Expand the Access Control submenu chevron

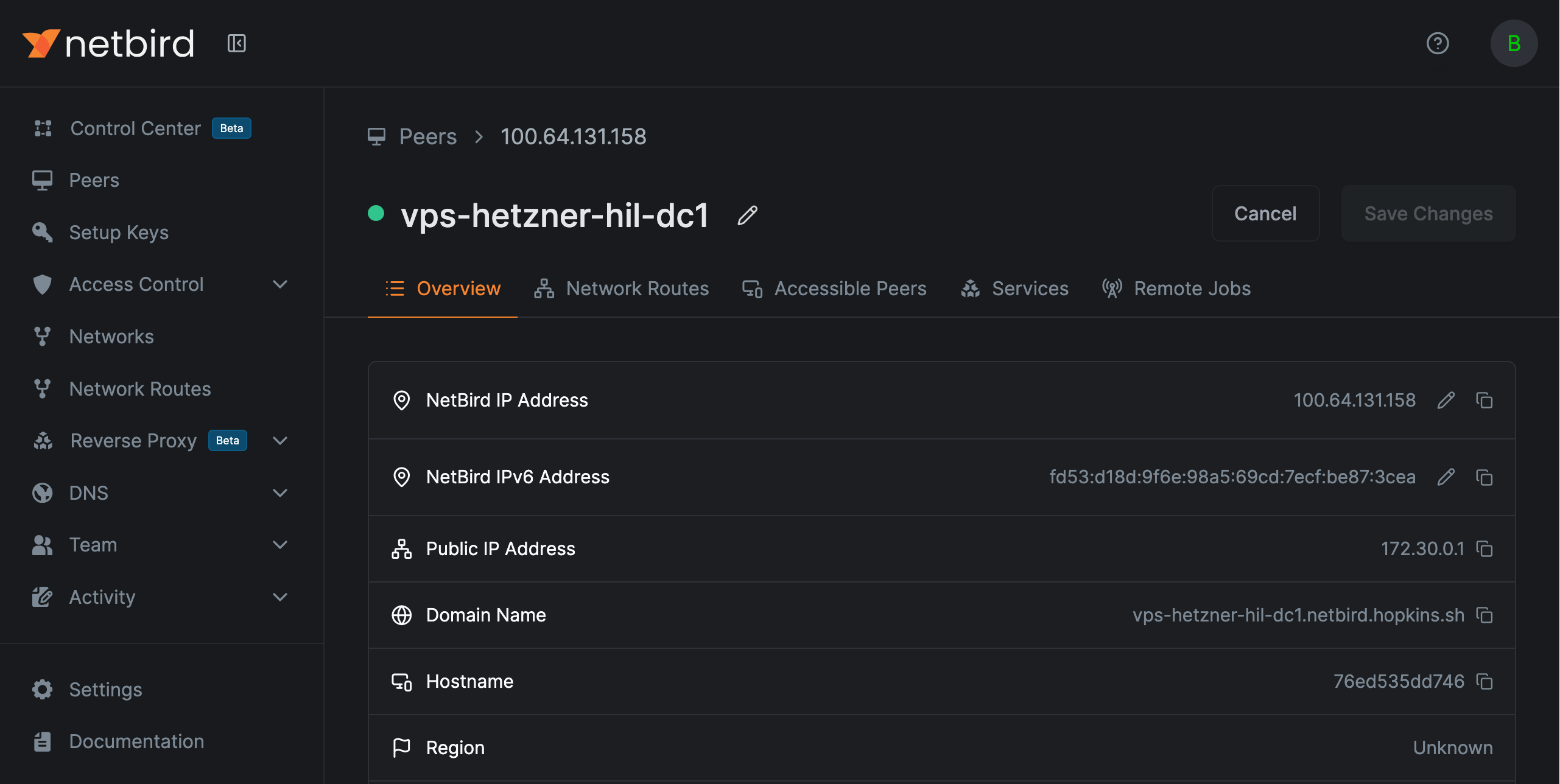tap(280, 284)
